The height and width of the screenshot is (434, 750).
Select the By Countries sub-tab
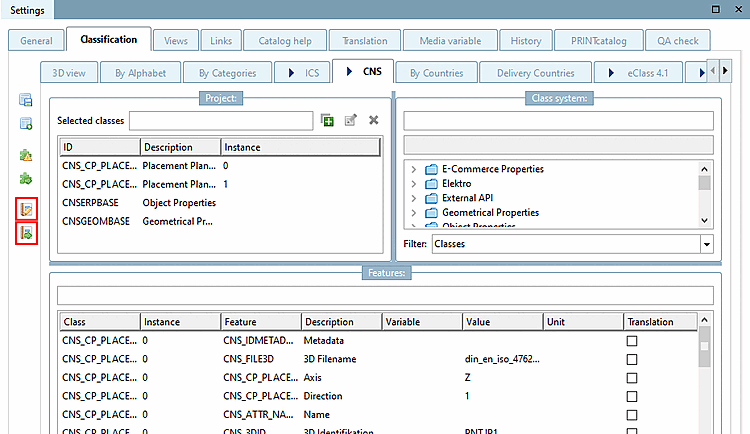(x=437, y=73)
